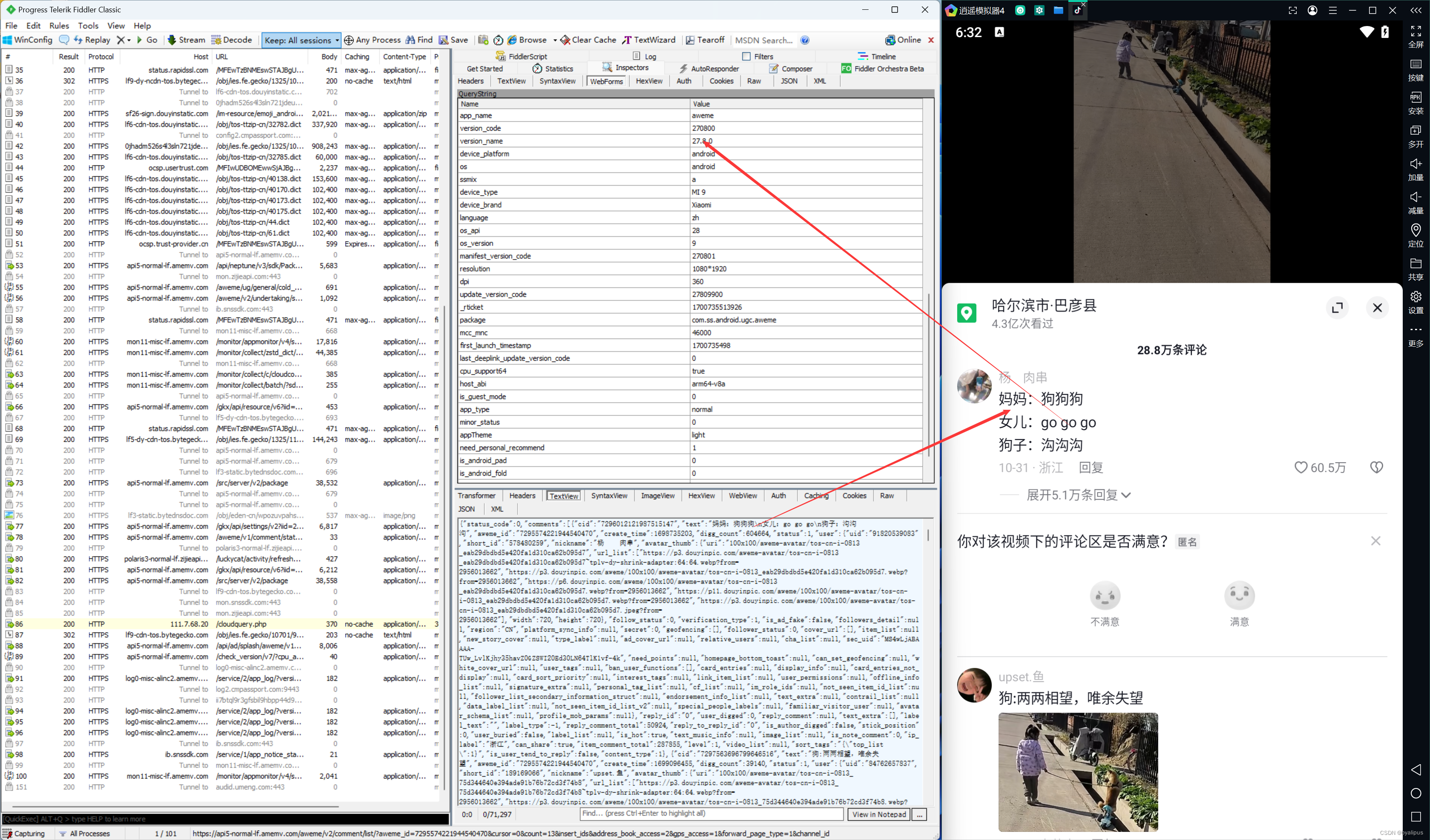Open the Find sessions tool
The height and width of the screenshot is (840, 1430).
coord(419,40)
